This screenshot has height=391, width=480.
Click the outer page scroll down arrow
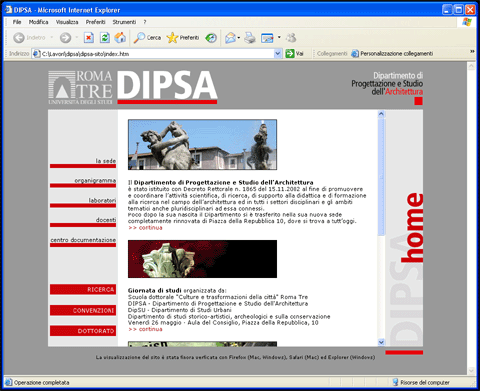(471, 371)
